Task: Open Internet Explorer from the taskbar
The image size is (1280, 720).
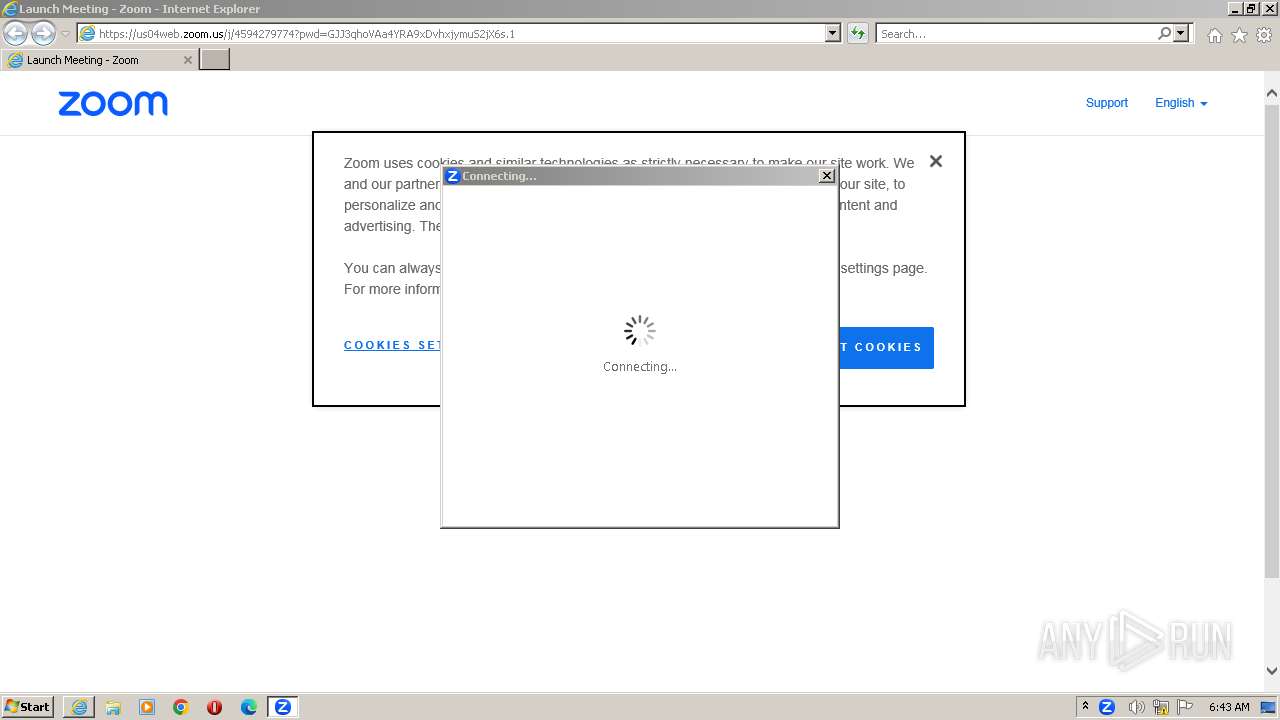Action: click(x=79, y=707)
